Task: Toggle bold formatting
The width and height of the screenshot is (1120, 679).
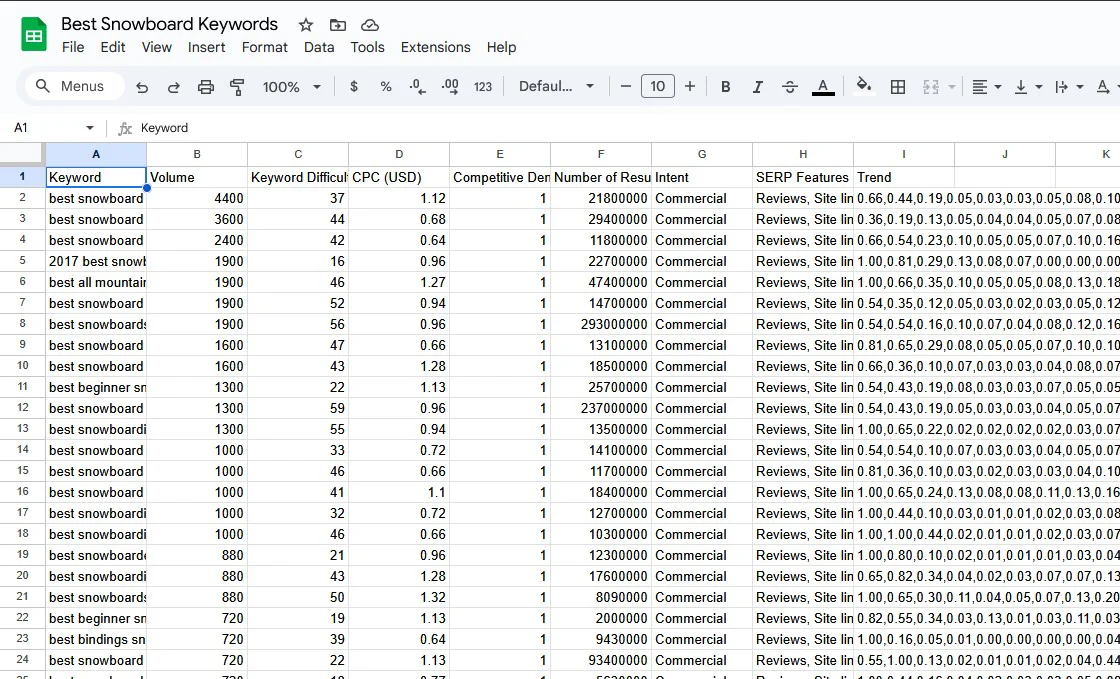Action: tap(725, 86)
